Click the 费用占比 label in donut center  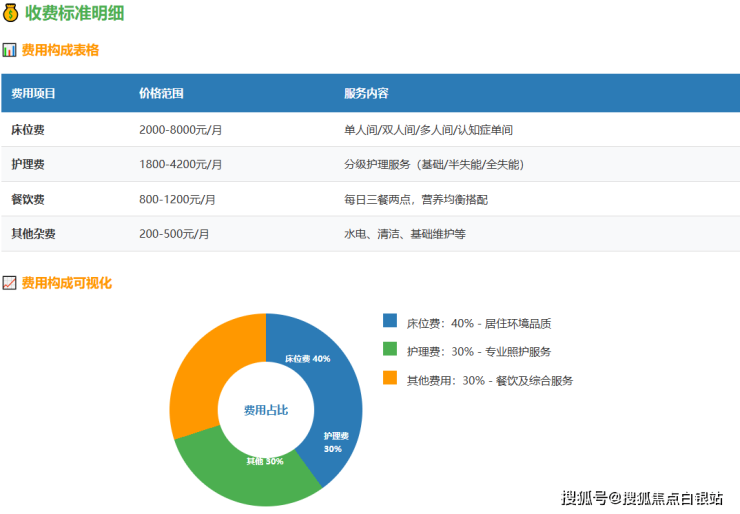(x=265, y=410)
